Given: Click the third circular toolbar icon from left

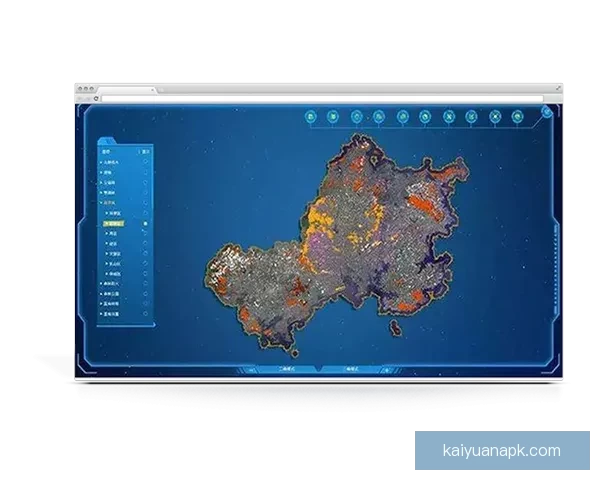Looking at the screenshot, I should pyautogui.click(x=357, y=117).
